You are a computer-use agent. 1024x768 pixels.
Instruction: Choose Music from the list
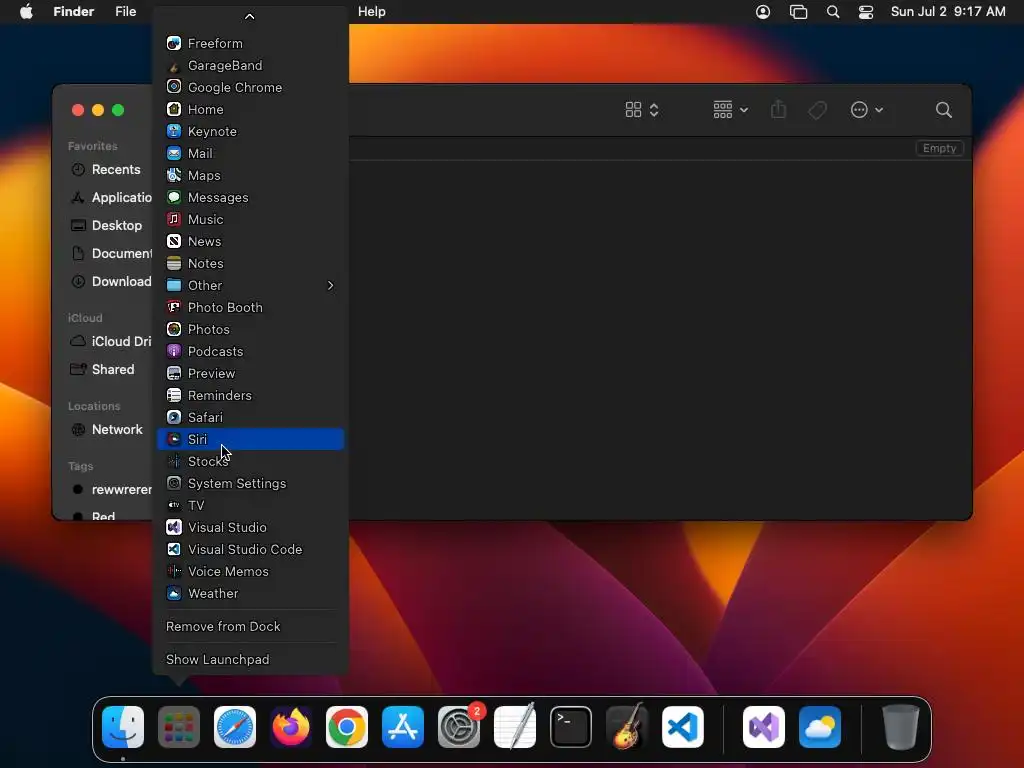pos(251,219)
